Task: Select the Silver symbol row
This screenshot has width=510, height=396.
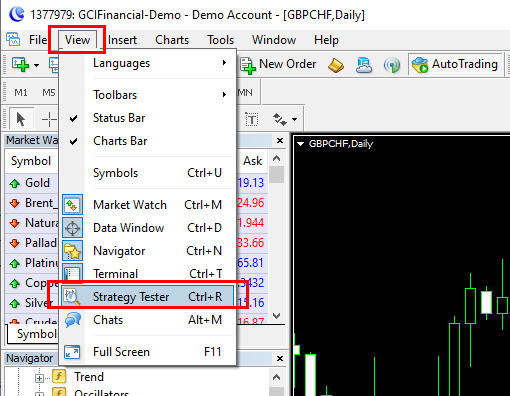Action: [x=32, y=303]
